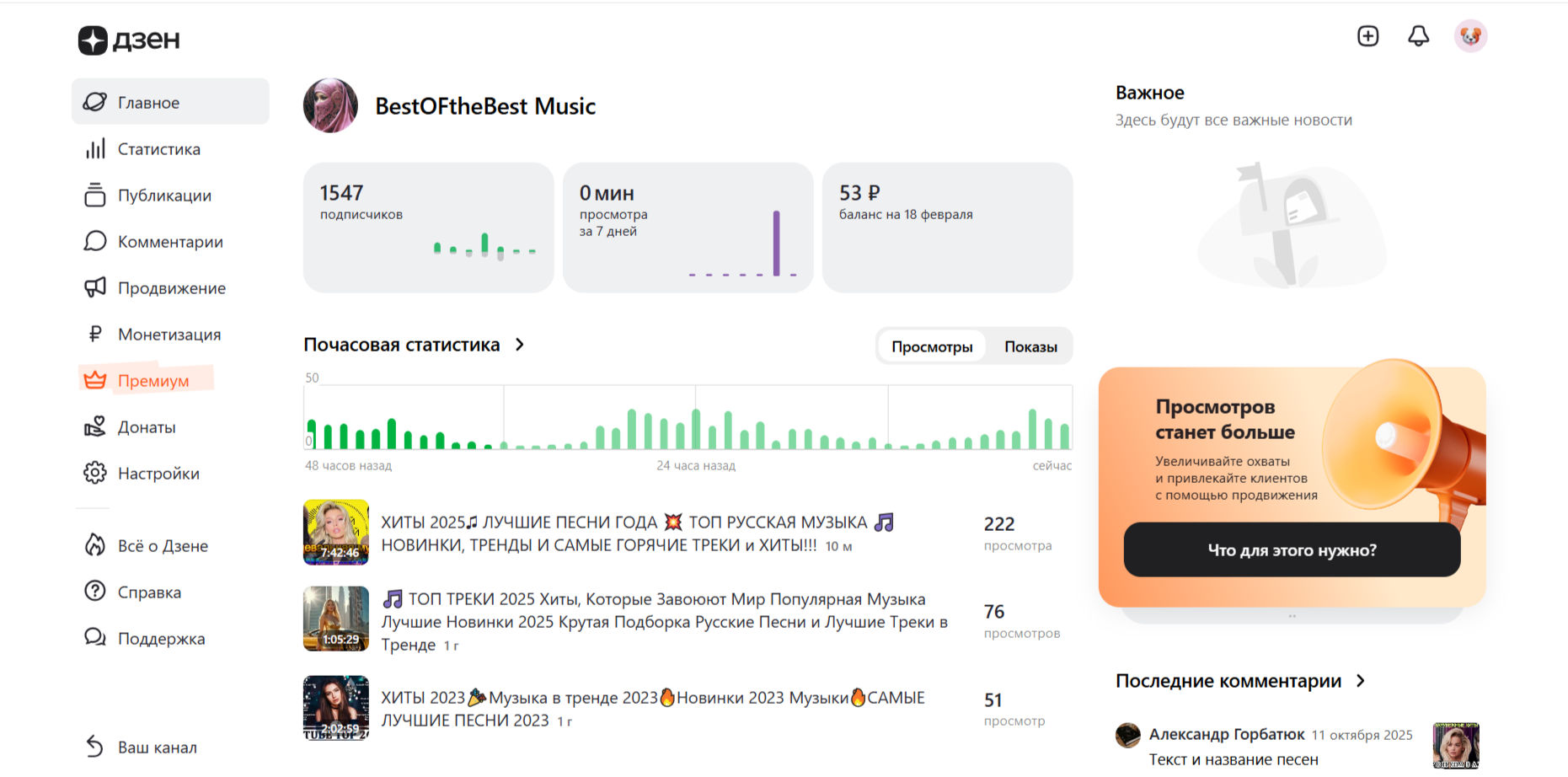Screen dimensions: 1568x777
Task: Open notifications bell icon
Action: 1419,36
